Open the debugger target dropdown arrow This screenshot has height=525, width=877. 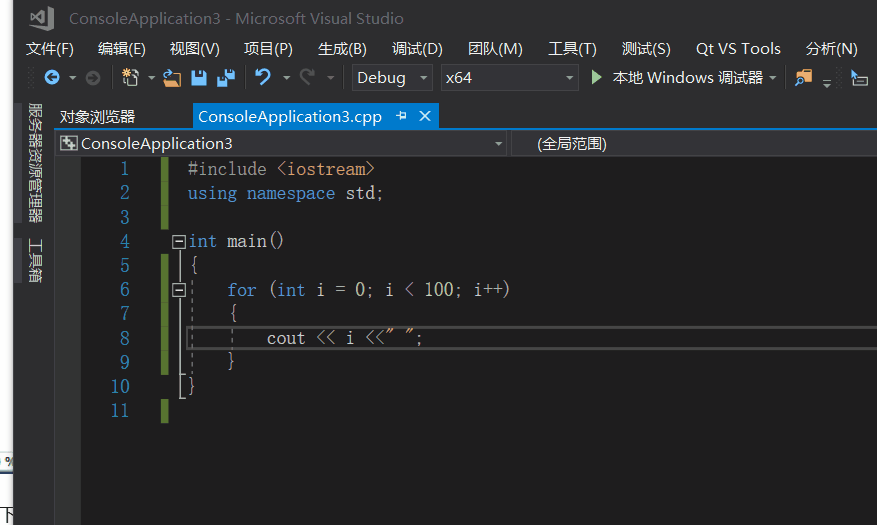[x=773, y=78]
